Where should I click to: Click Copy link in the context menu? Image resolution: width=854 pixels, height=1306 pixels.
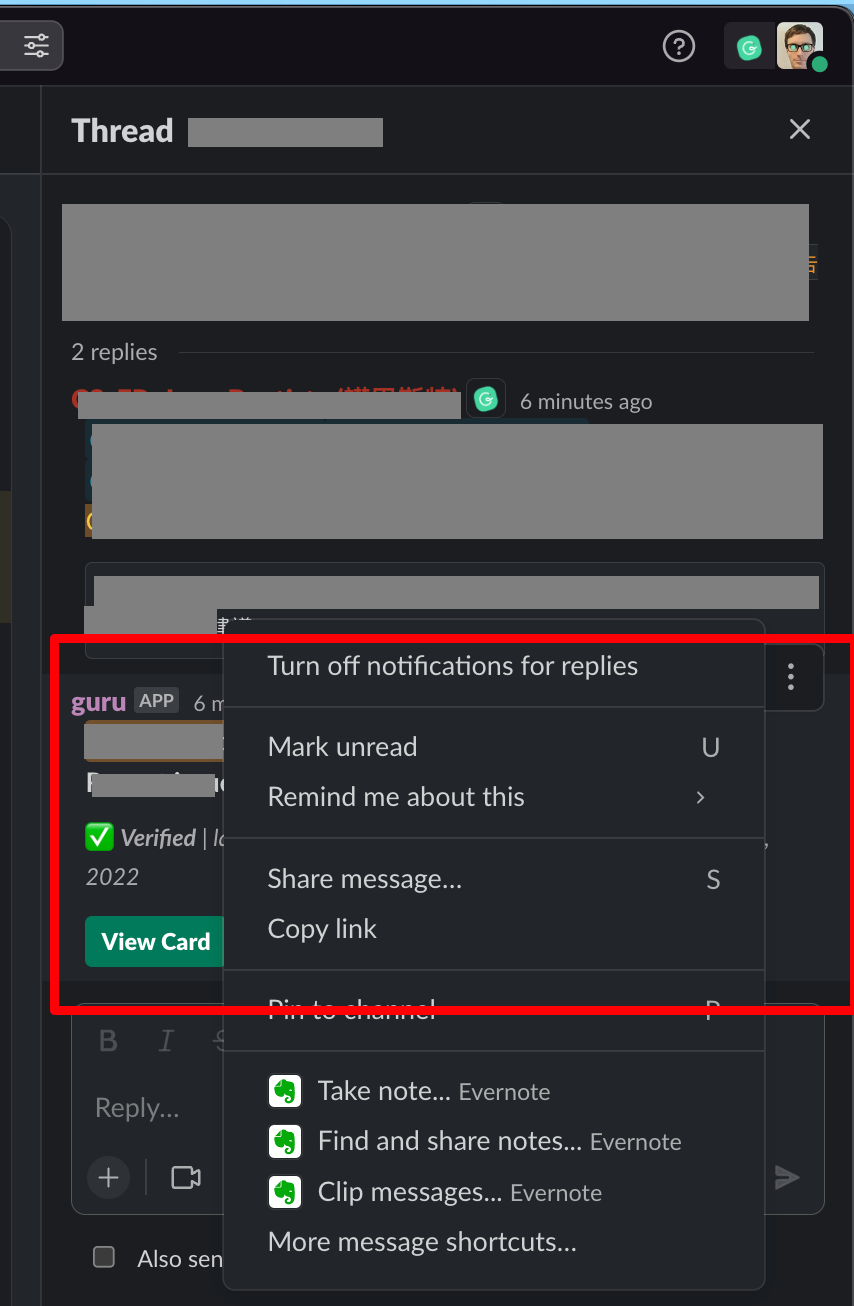[493, 929]
